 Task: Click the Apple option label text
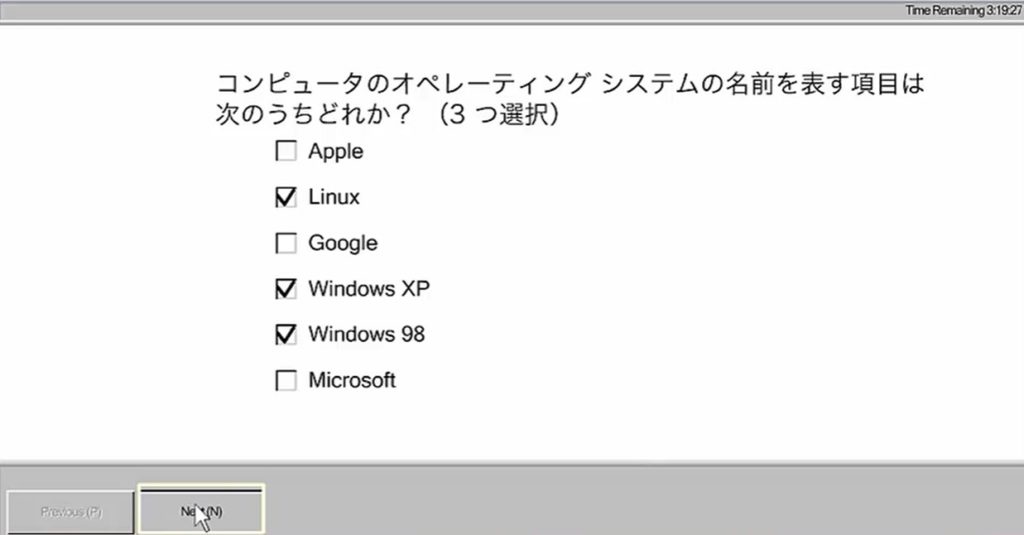pos(335,152)
